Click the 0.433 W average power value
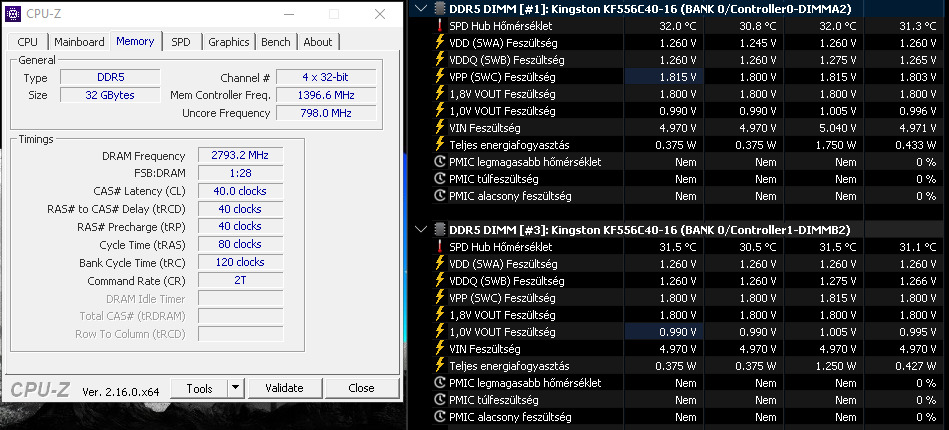This screenshot has height=430, width=949. pyautogui.click(x=918, y=145)
